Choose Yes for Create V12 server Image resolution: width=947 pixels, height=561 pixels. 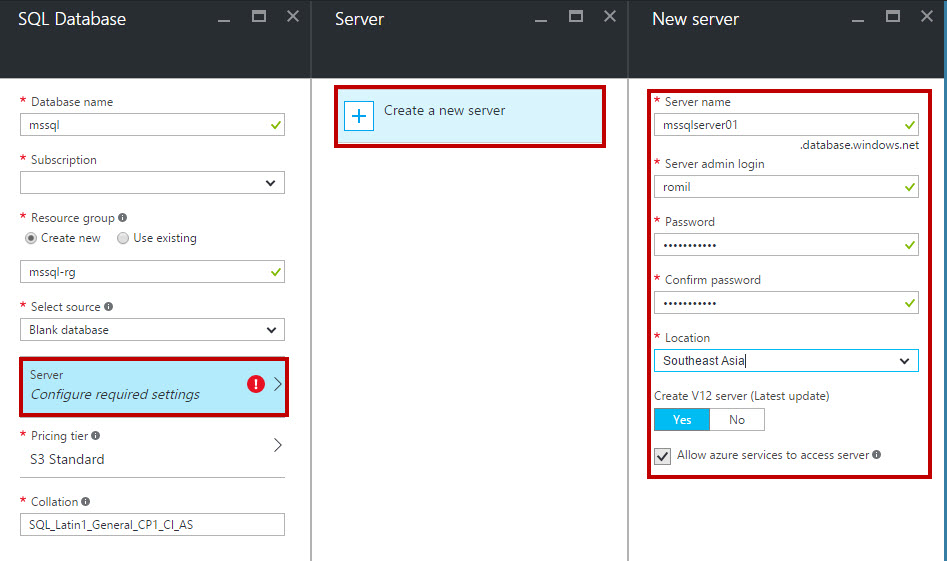click(682, 420)
